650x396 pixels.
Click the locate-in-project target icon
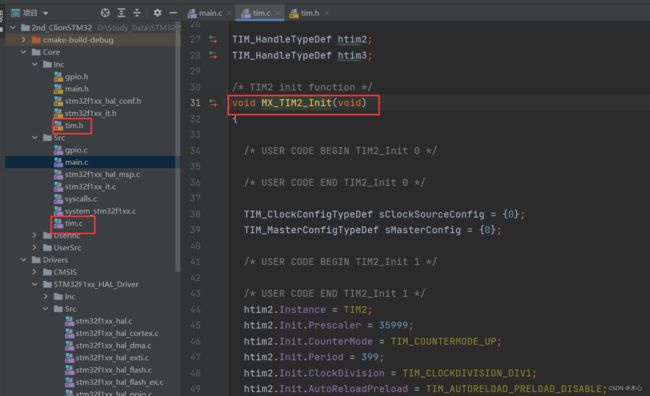tap(105, 13)
